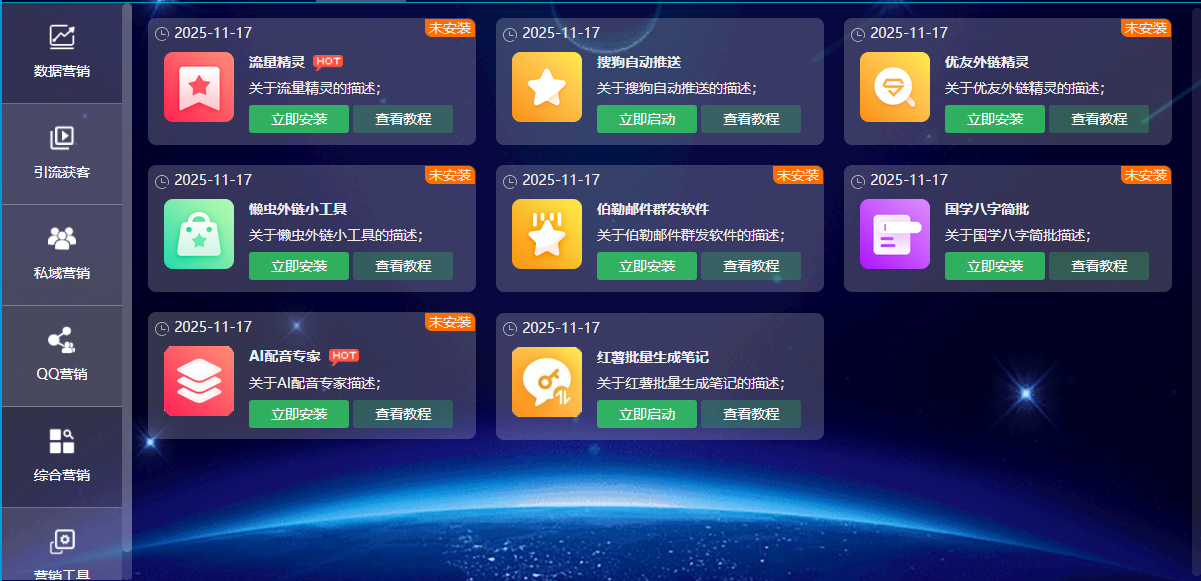
Task: Open the 数据营销 sidebar section
Action: [62, 52]
